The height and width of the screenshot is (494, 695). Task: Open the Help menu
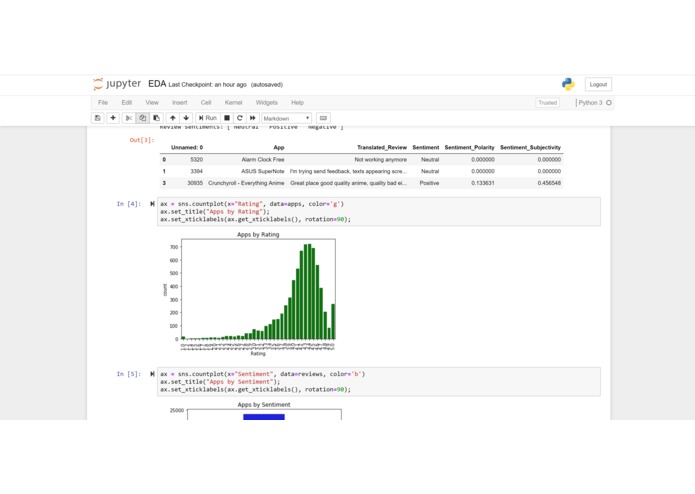click(297, 103)
